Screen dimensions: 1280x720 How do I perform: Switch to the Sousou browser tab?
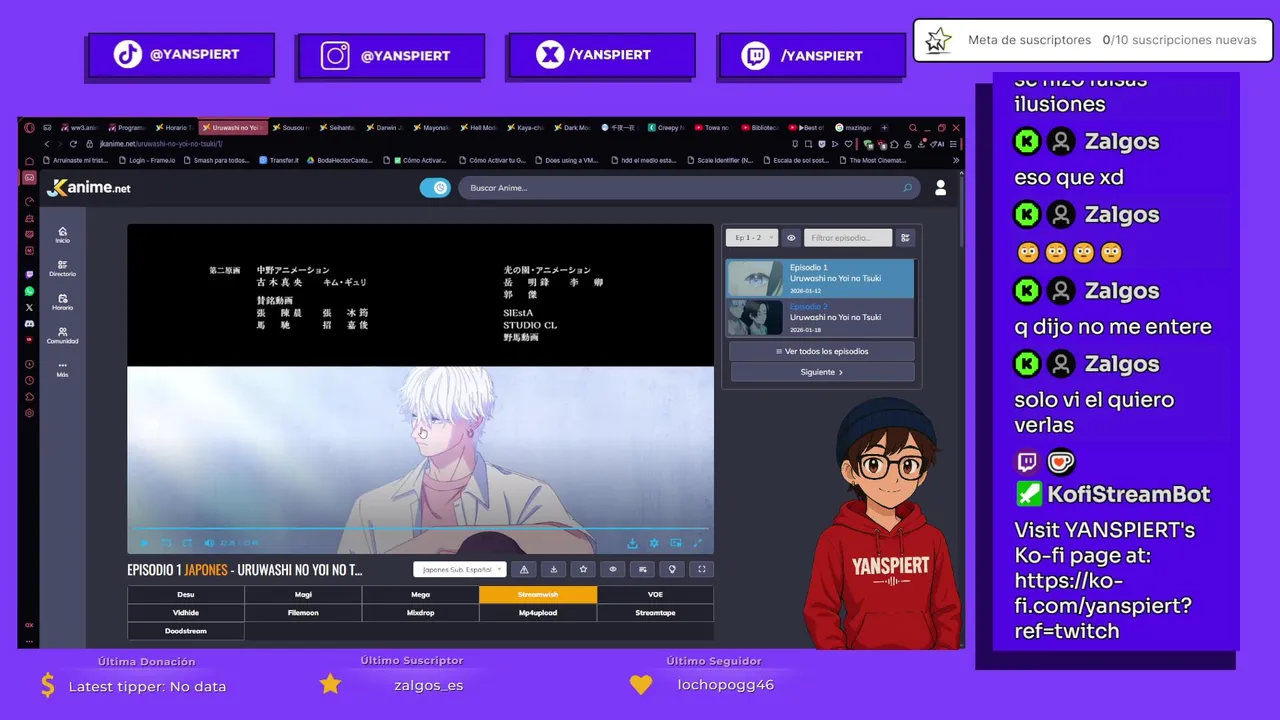290,128
